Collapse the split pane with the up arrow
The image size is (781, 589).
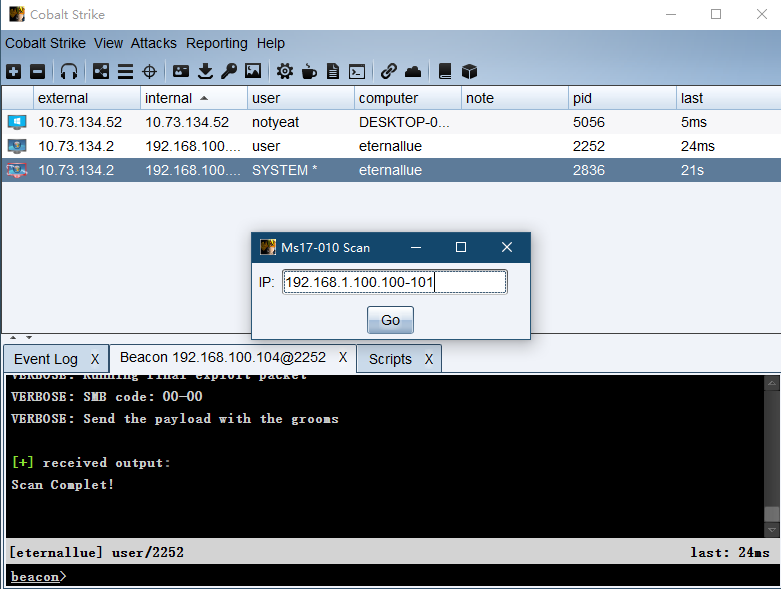point(13,338)
